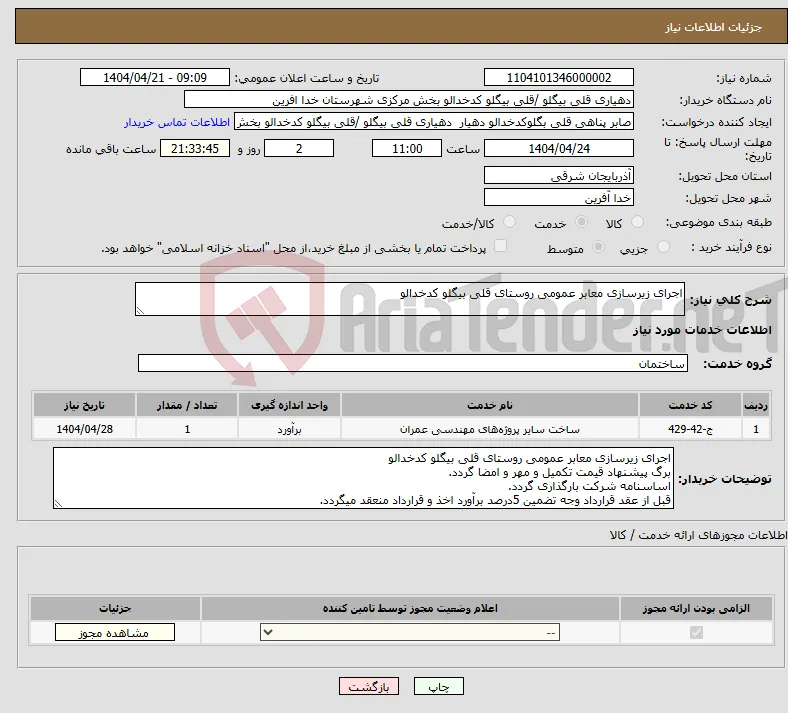Click the remaining days field showing 2
Image resolution: width=788 pixels, height=713 pixels.
[299, 148]
